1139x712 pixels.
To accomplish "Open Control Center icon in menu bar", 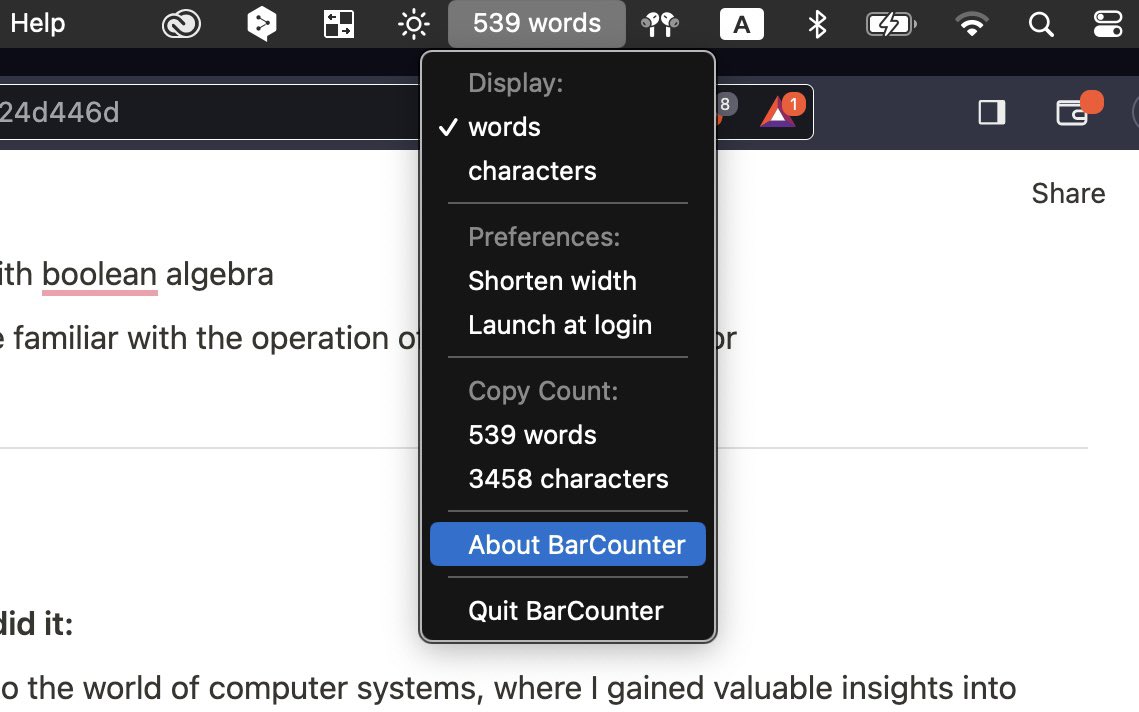I will click(1108, 24).
